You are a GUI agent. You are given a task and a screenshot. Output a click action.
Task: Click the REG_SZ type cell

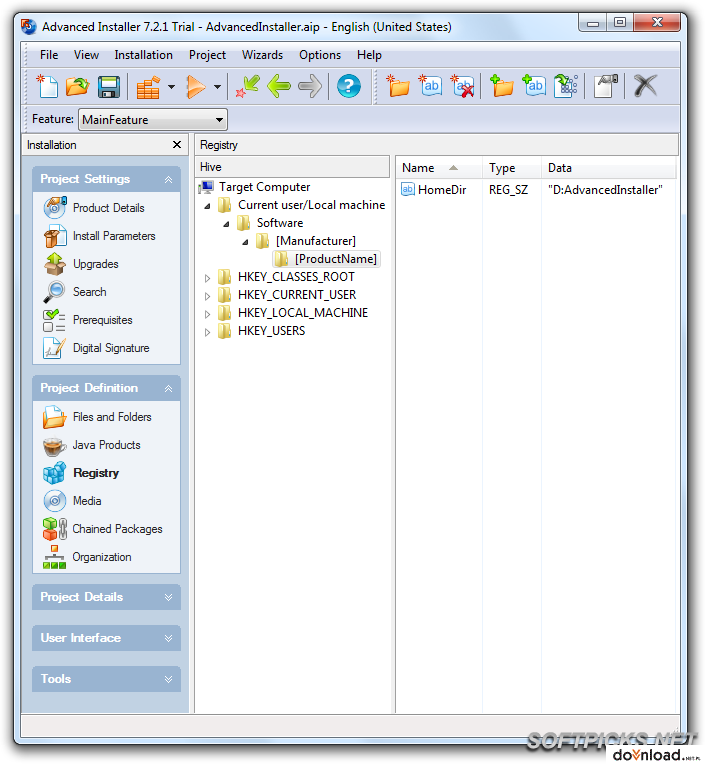pos(508,190)
